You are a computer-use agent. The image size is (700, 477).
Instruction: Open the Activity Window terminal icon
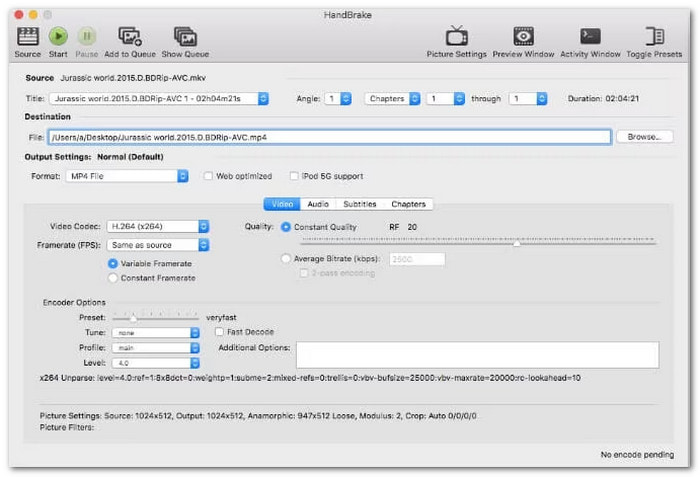click(x=590, y=36)
